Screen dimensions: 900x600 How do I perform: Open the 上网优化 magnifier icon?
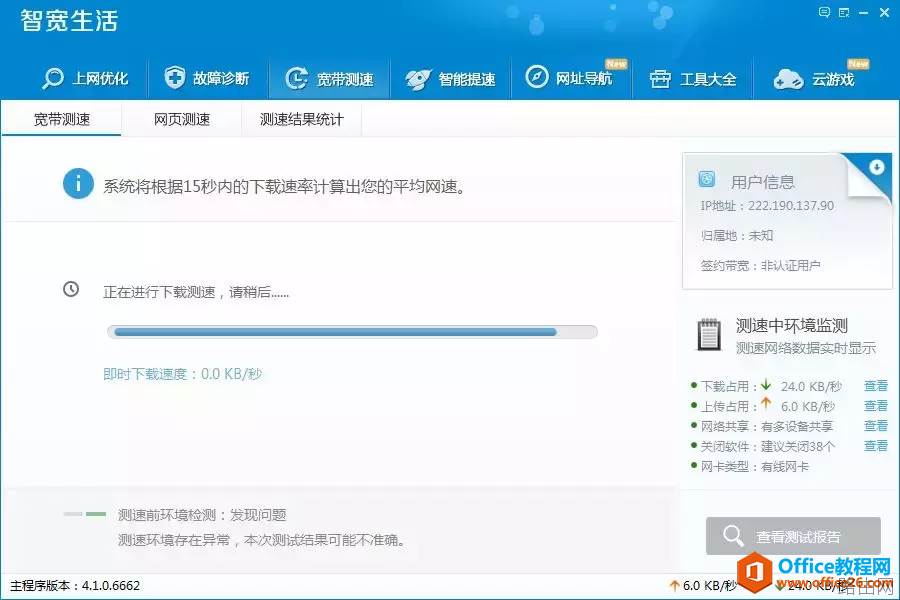(53, 78)
